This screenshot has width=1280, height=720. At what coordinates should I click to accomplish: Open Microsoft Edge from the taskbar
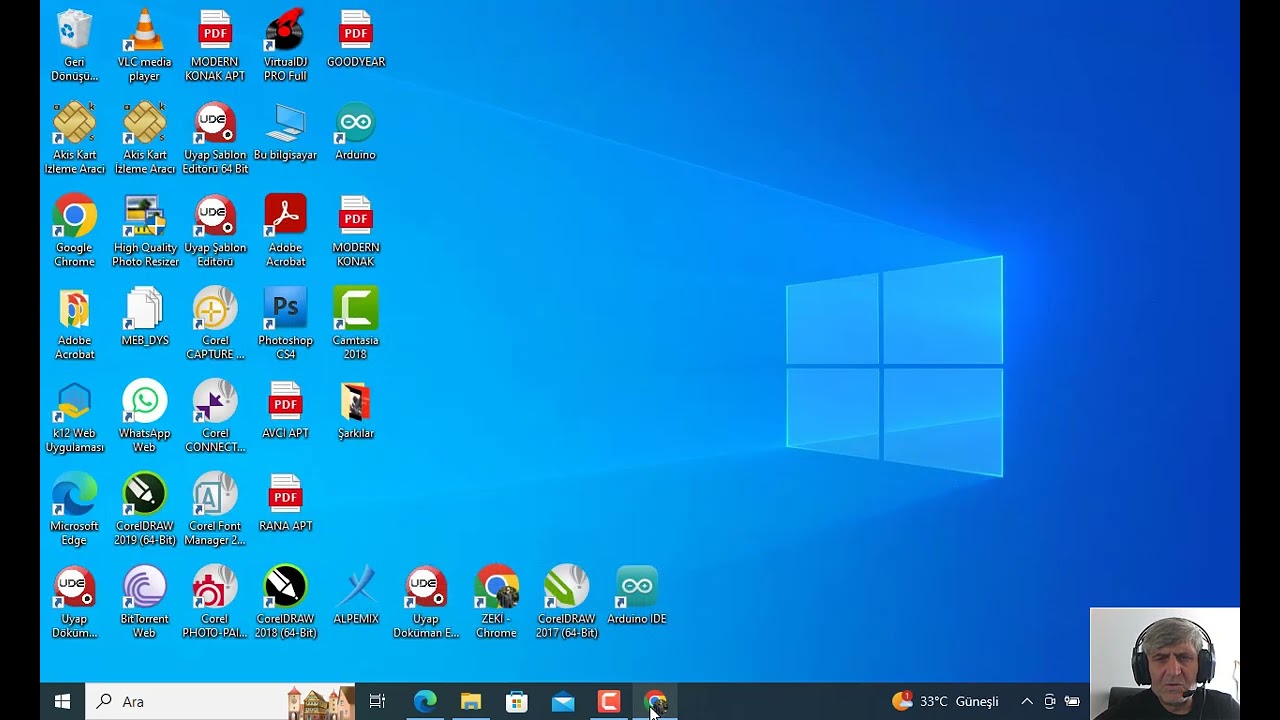(425, 702)
